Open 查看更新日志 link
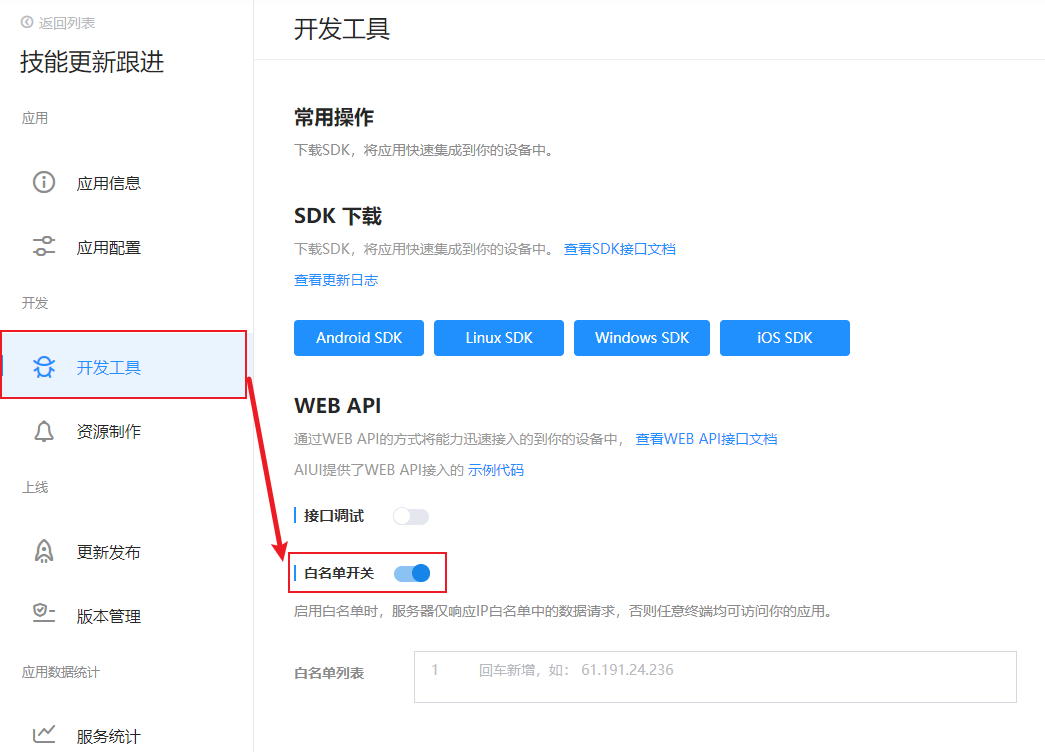Viewport: 1045px width, 752px height. [336, 280]
